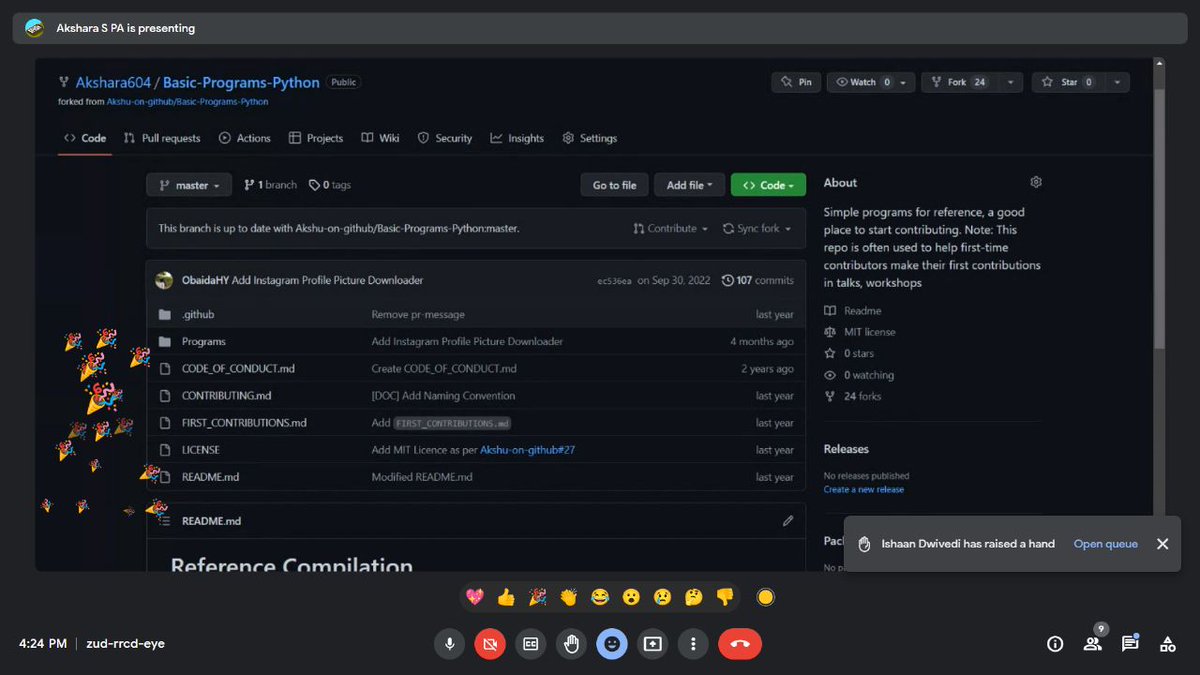Leave the call with hang up button
Image resolution: width=1200 pixels, height=675 pixels.
(x=740, y=644)
